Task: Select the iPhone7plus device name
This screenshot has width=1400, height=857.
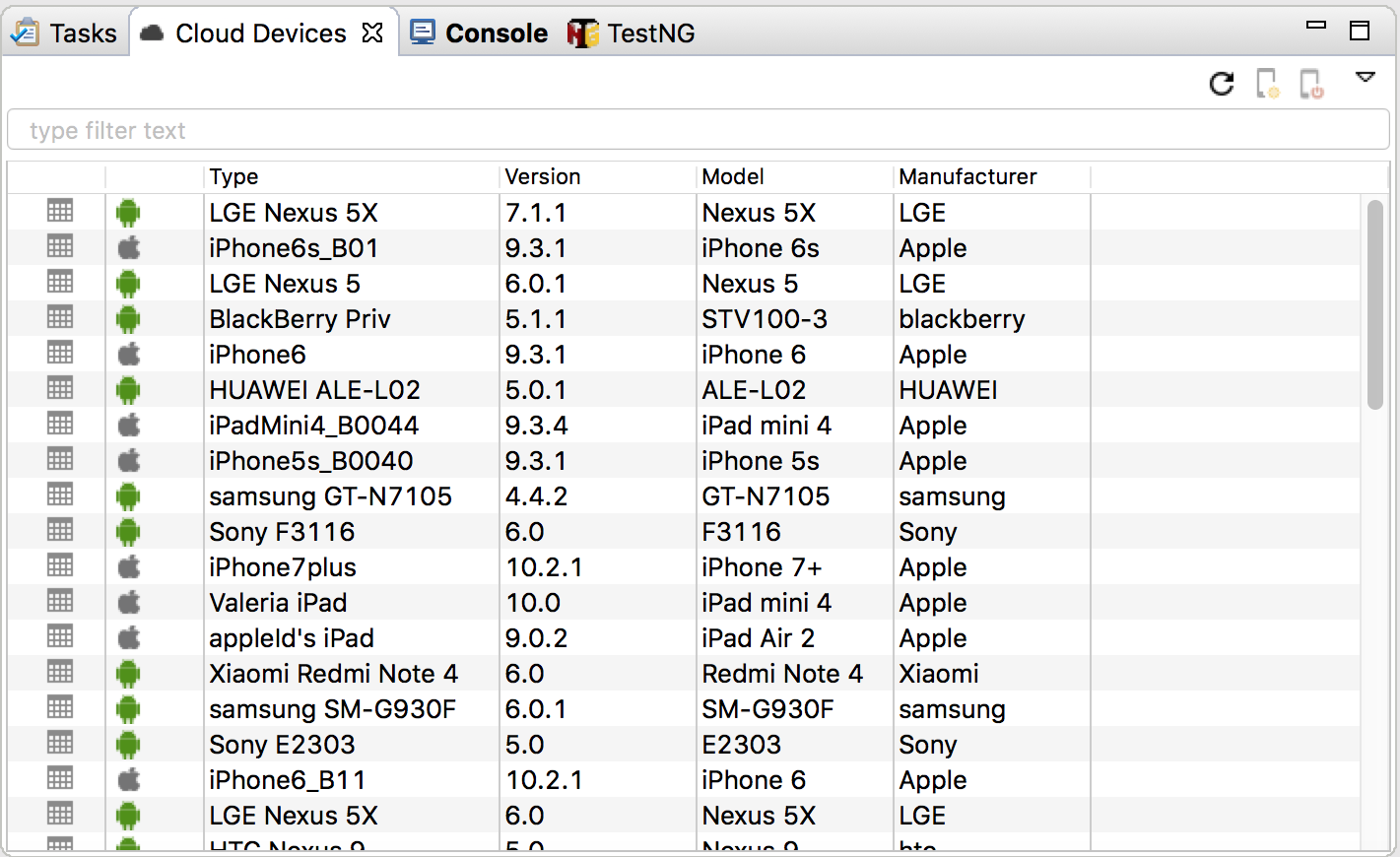Action: [283, 567]
